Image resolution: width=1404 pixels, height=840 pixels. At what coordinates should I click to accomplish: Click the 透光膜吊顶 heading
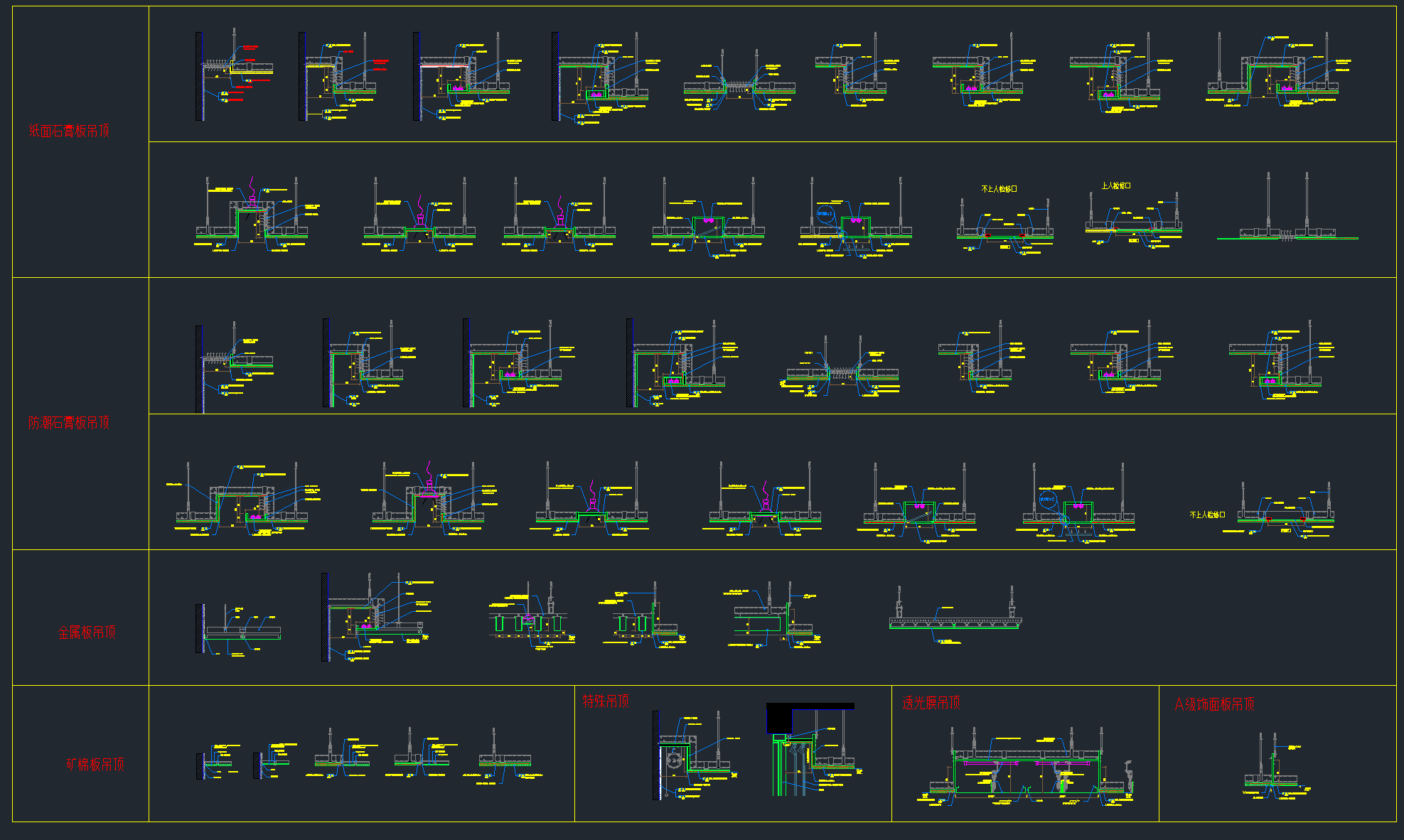pos(931,703)
